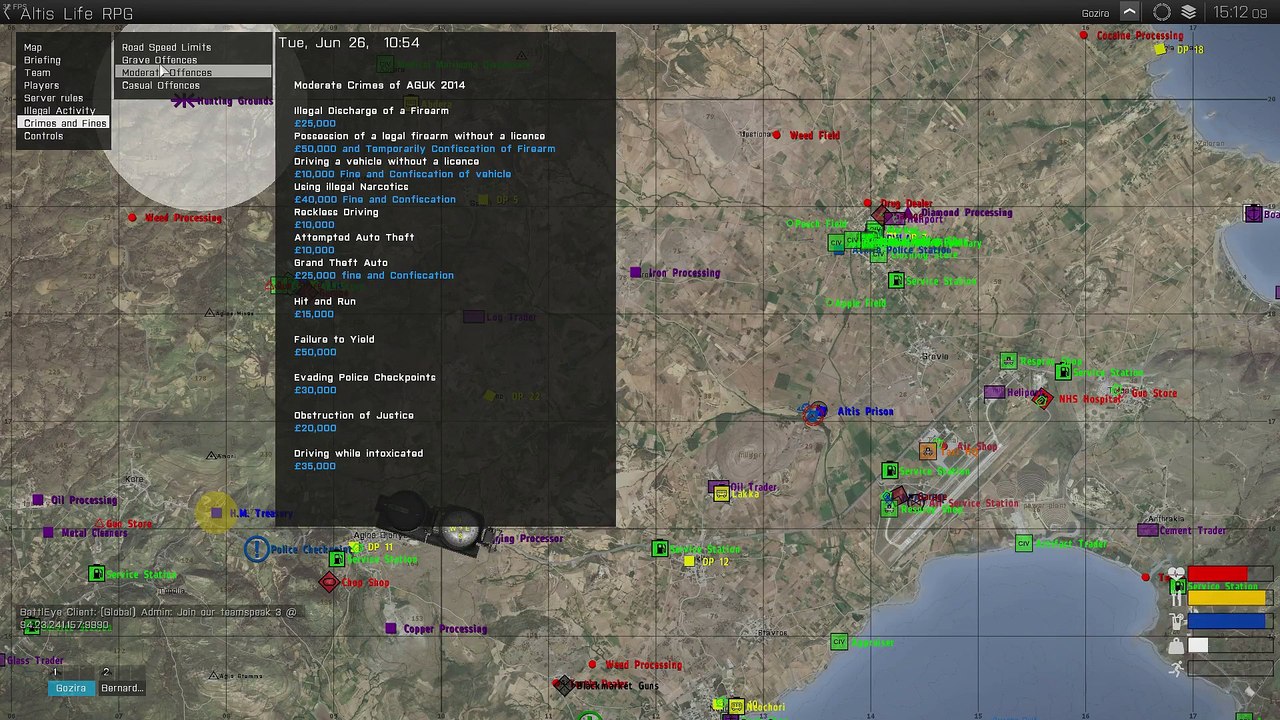The height and width of the screenshot is (720, 1280).
Task: Click the Altis Prison marker
Action: click(815, 412)
